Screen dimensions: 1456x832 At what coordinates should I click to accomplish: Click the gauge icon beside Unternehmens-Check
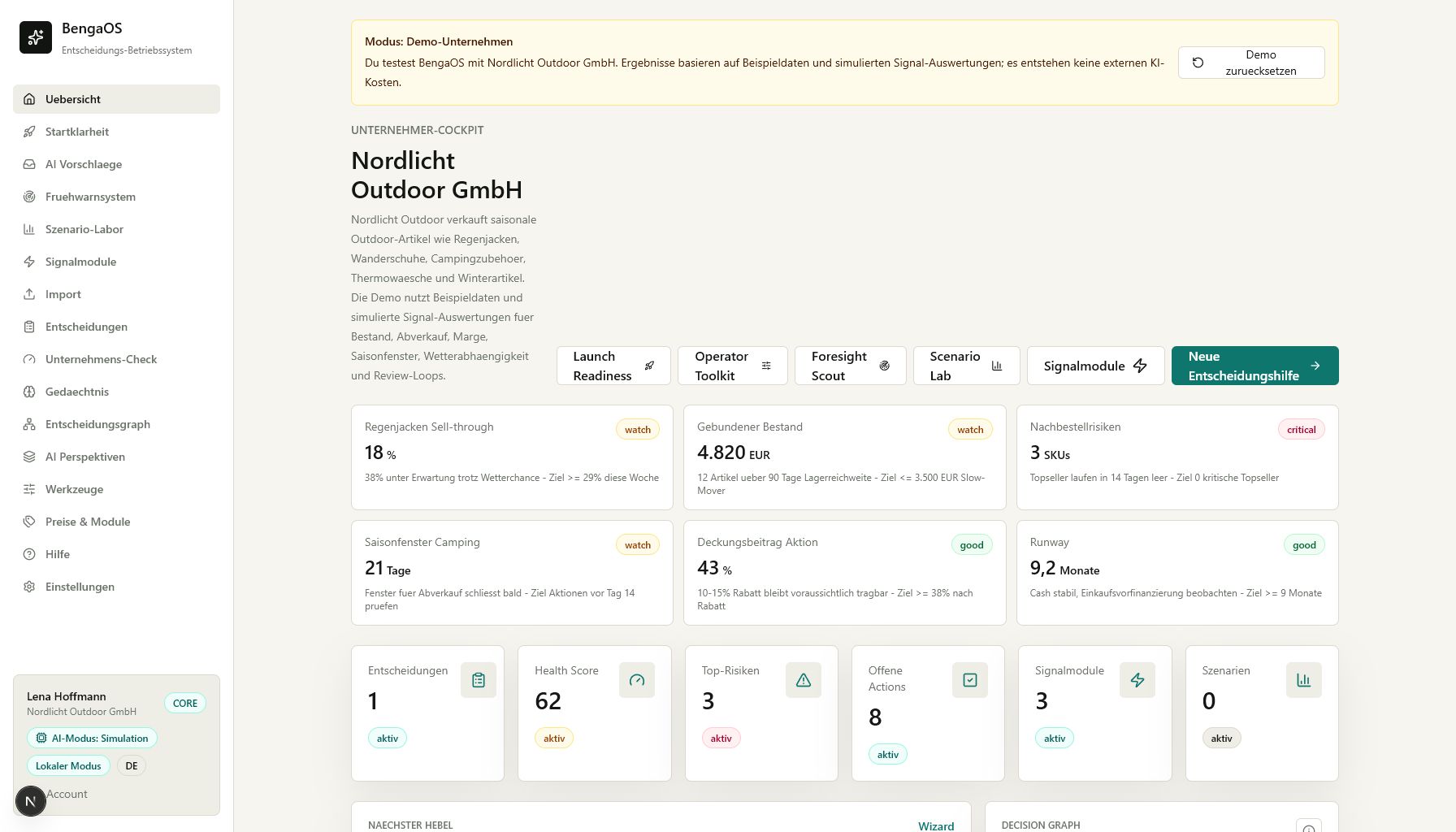point(29,359)
